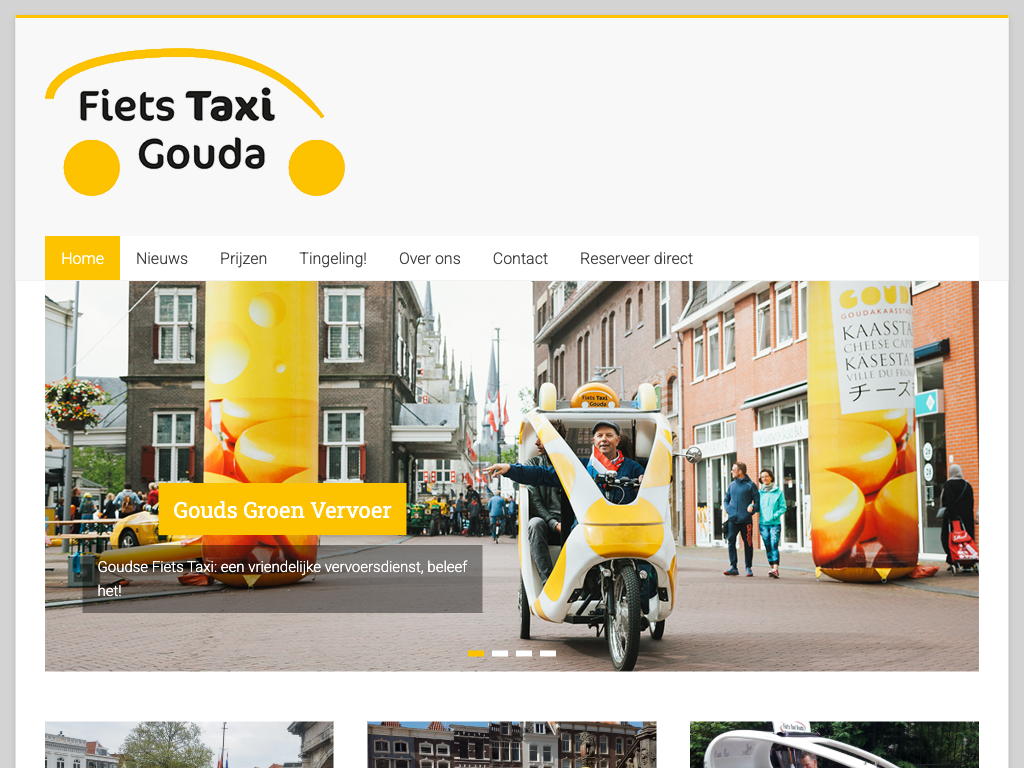The width and height of the screenshot is (1024, 768).
Task: Open the Home menu item
Action: coord(82,258)
